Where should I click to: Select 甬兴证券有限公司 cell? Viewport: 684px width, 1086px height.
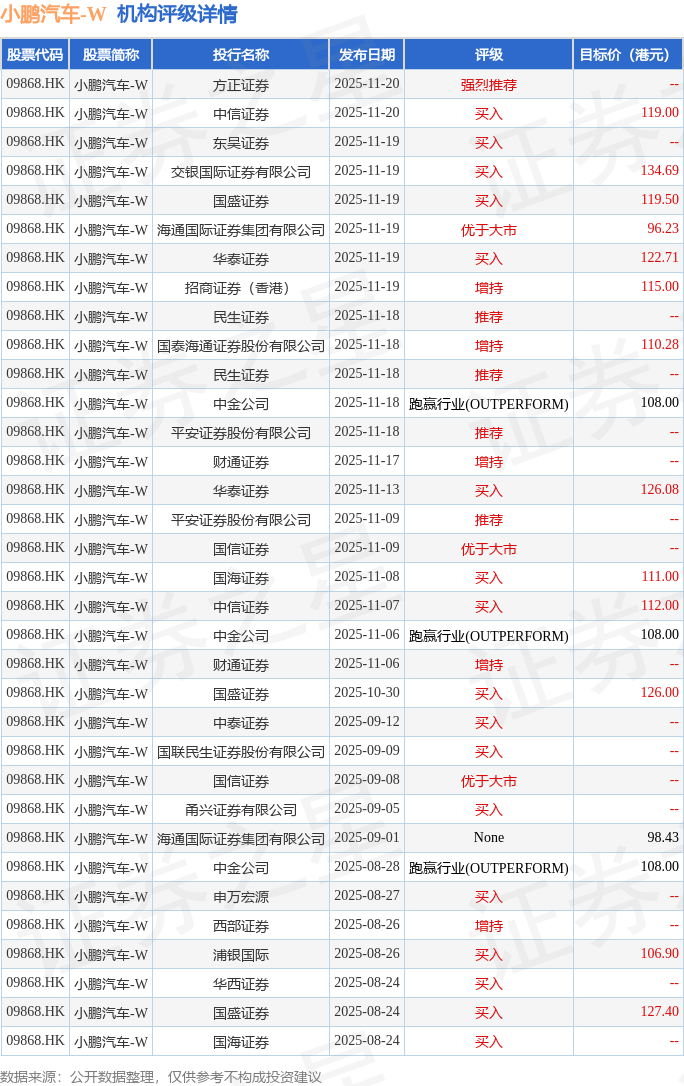241,810
